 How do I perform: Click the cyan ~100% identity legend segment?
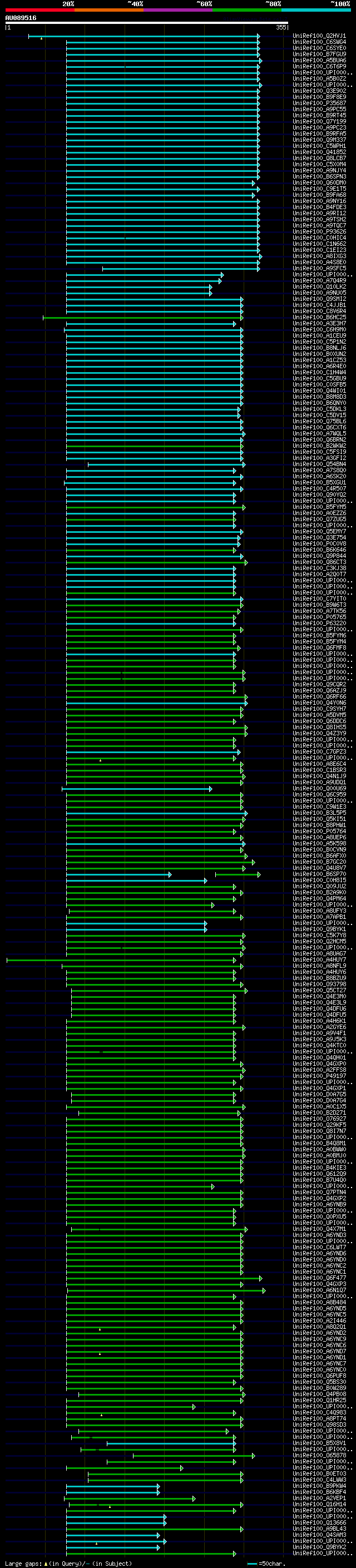[316, 11]
